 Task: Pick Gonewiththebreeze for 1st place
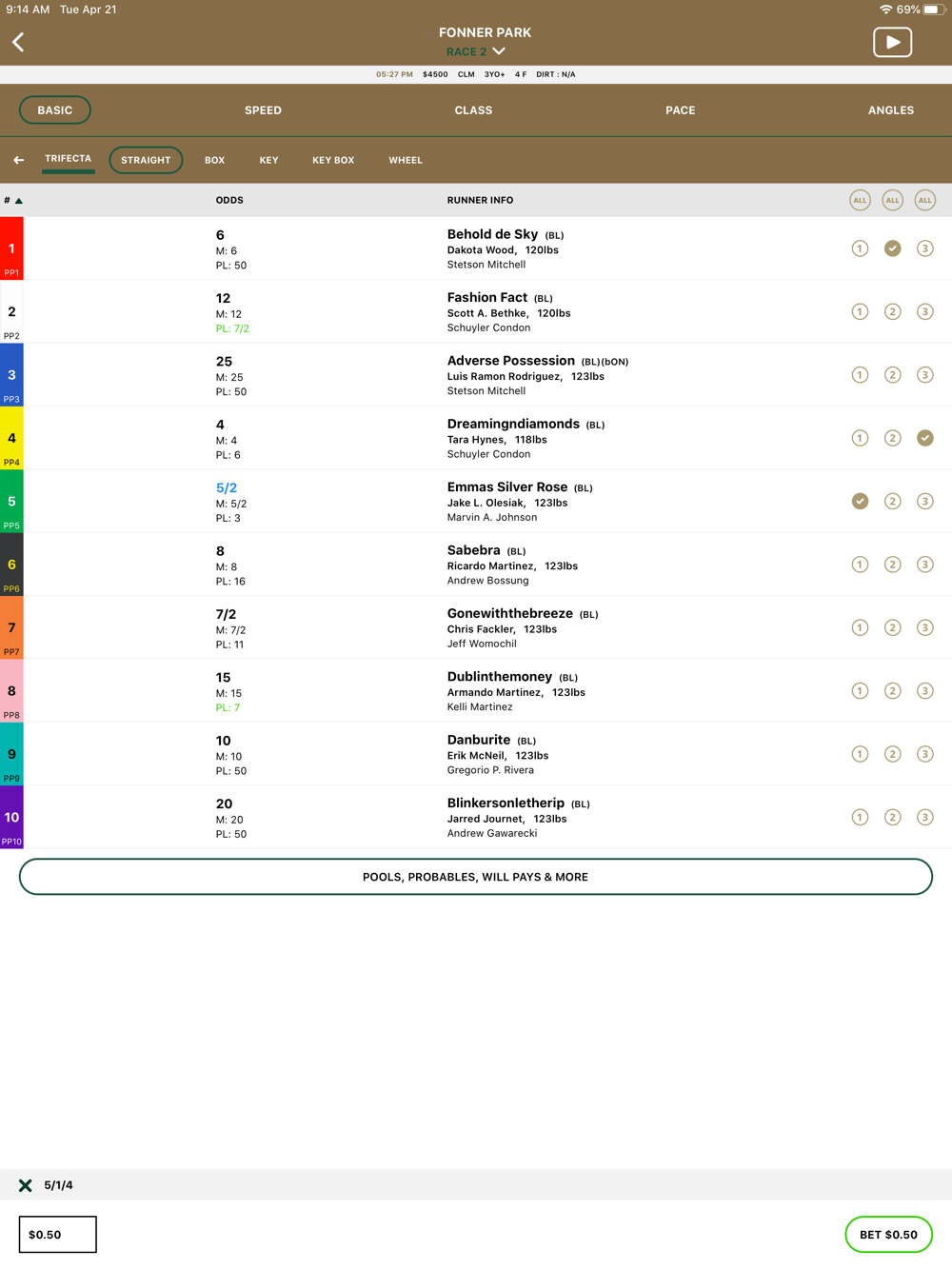[860, 627]
